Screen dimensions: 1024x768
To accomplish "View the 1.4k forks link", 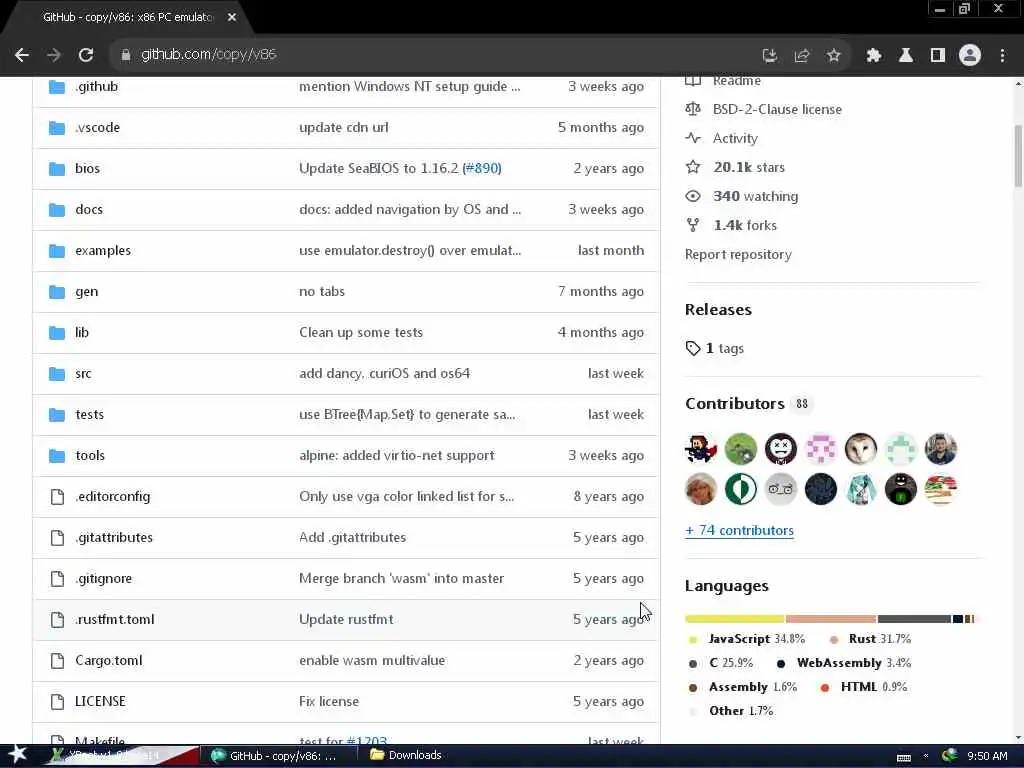I will coord(744,225).
